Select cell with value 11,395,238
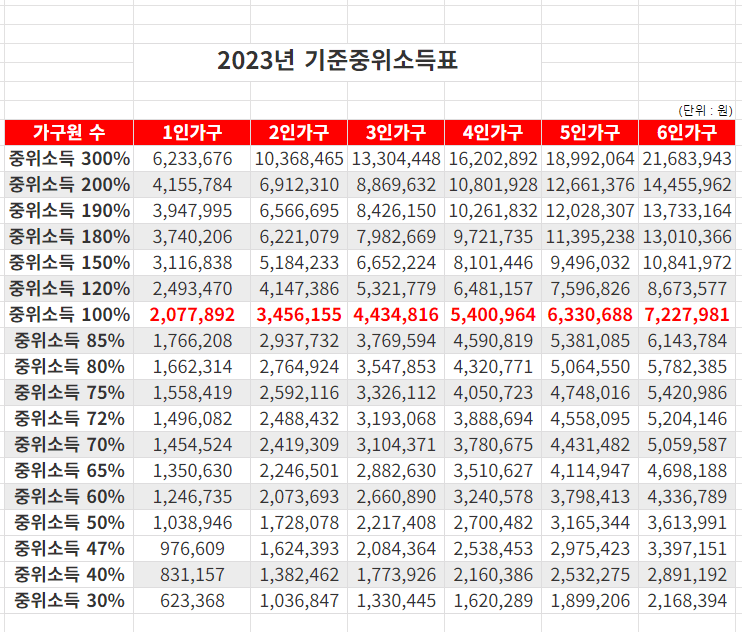Screen dimensions: 742x632 pos(590,237)
